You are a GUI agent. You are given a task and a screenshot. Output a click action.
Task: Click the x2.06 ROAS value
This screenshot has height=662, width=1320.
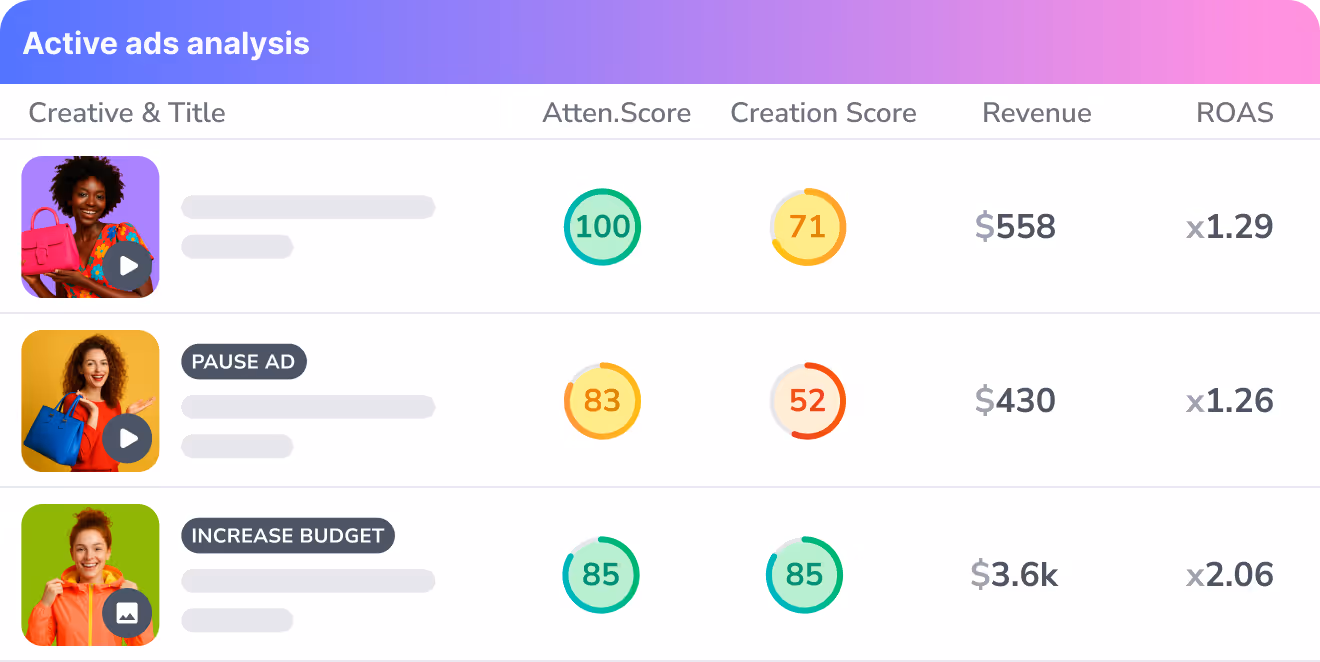(1229, 575)
